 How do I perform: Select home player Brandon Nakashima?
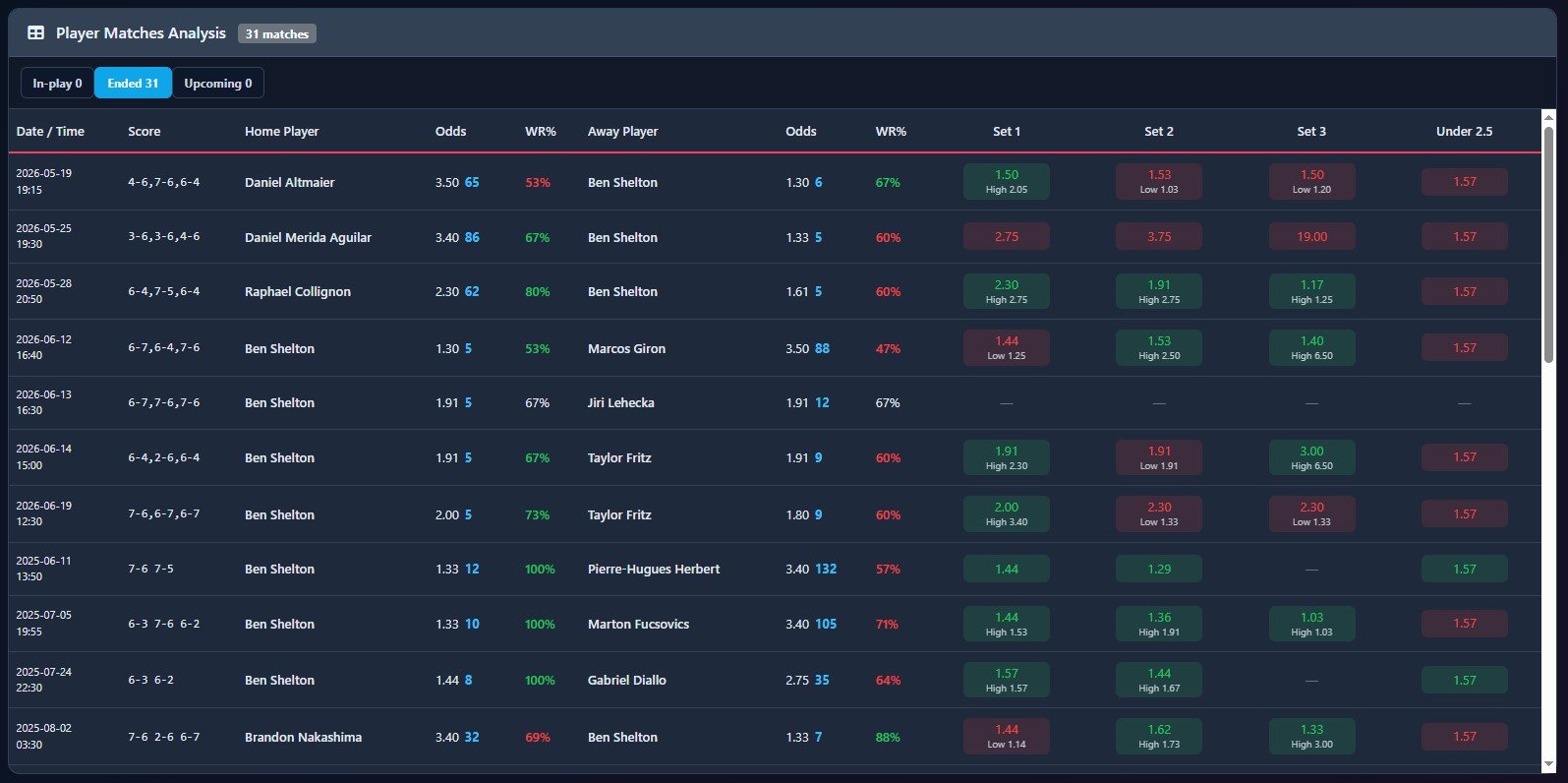click(304, 738)
